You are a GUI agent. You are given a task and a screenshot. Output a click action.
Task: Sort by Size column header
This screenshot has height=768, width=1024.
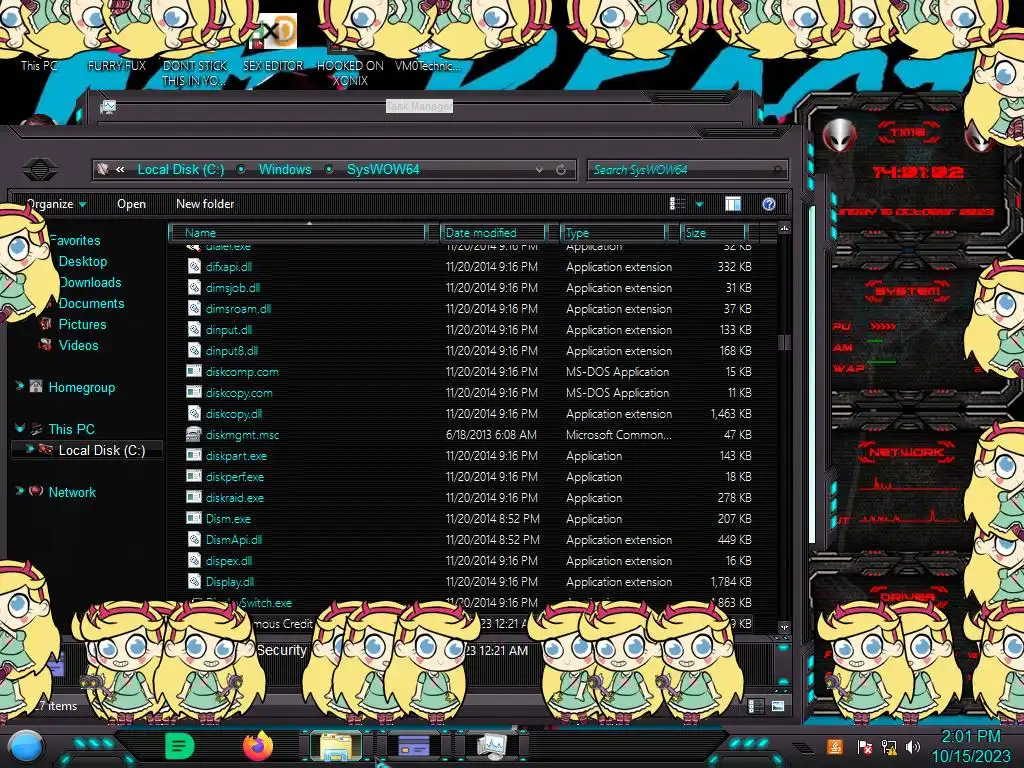[x=713, y=232]
